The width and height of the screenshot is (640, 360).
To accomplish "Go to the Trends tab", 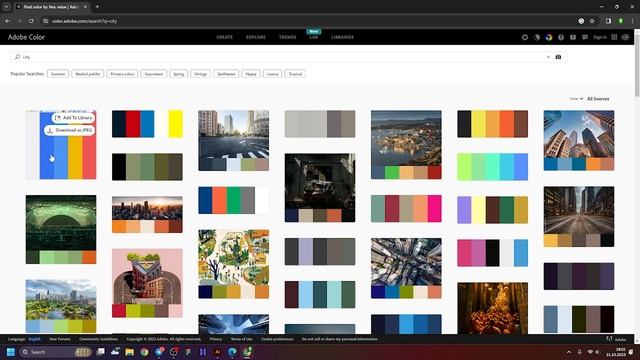I will tap(287, 37).
